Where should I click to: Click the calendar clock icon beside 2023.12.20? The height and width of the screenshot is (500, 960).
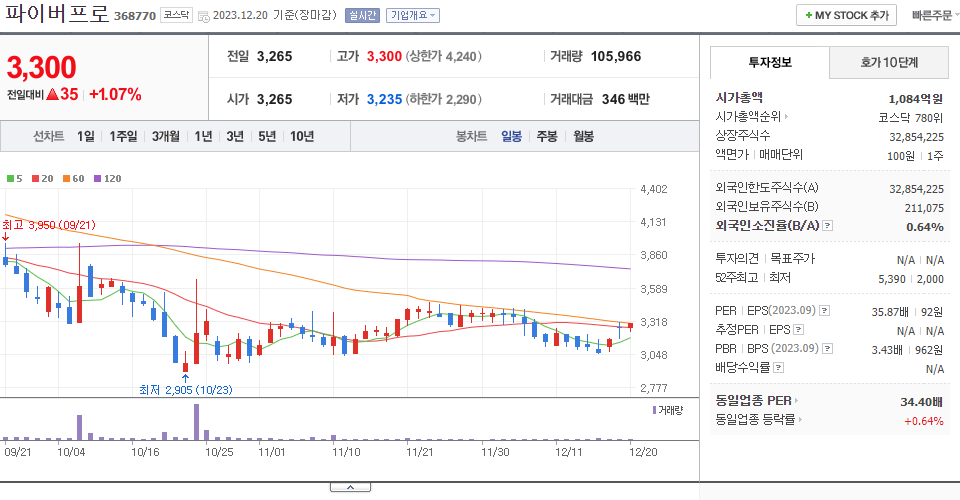click(203, 17)
